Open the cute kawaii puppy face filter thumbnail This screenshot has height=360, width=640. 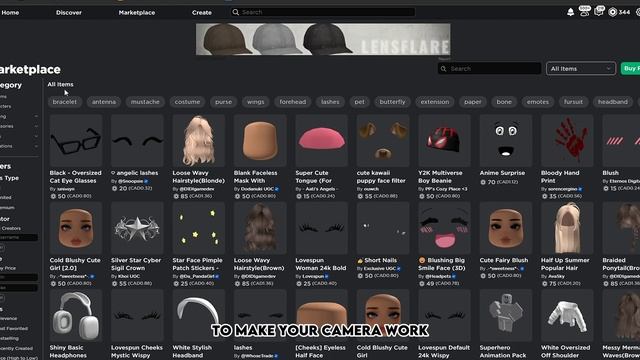coord(383,140)
